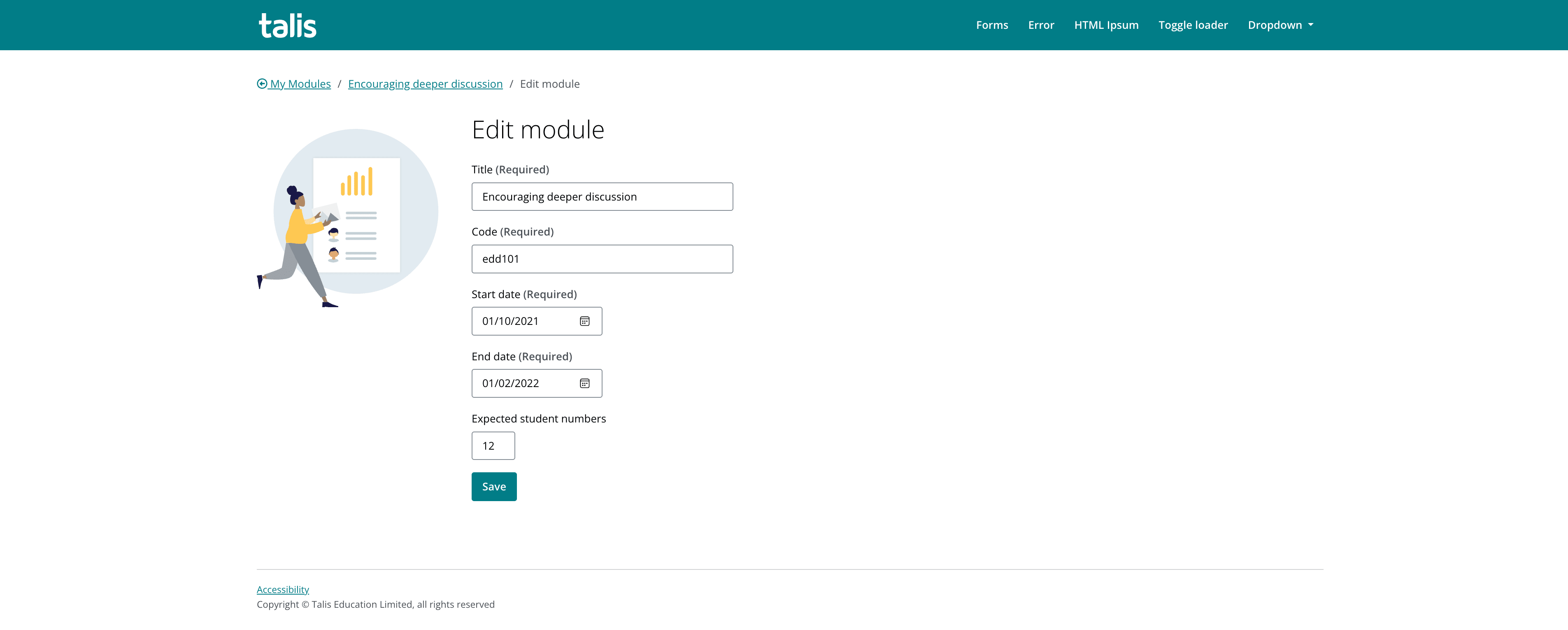Click the Edit module breadcrumb text
The width and height of the screenshot is (1568, 630).
550,84
